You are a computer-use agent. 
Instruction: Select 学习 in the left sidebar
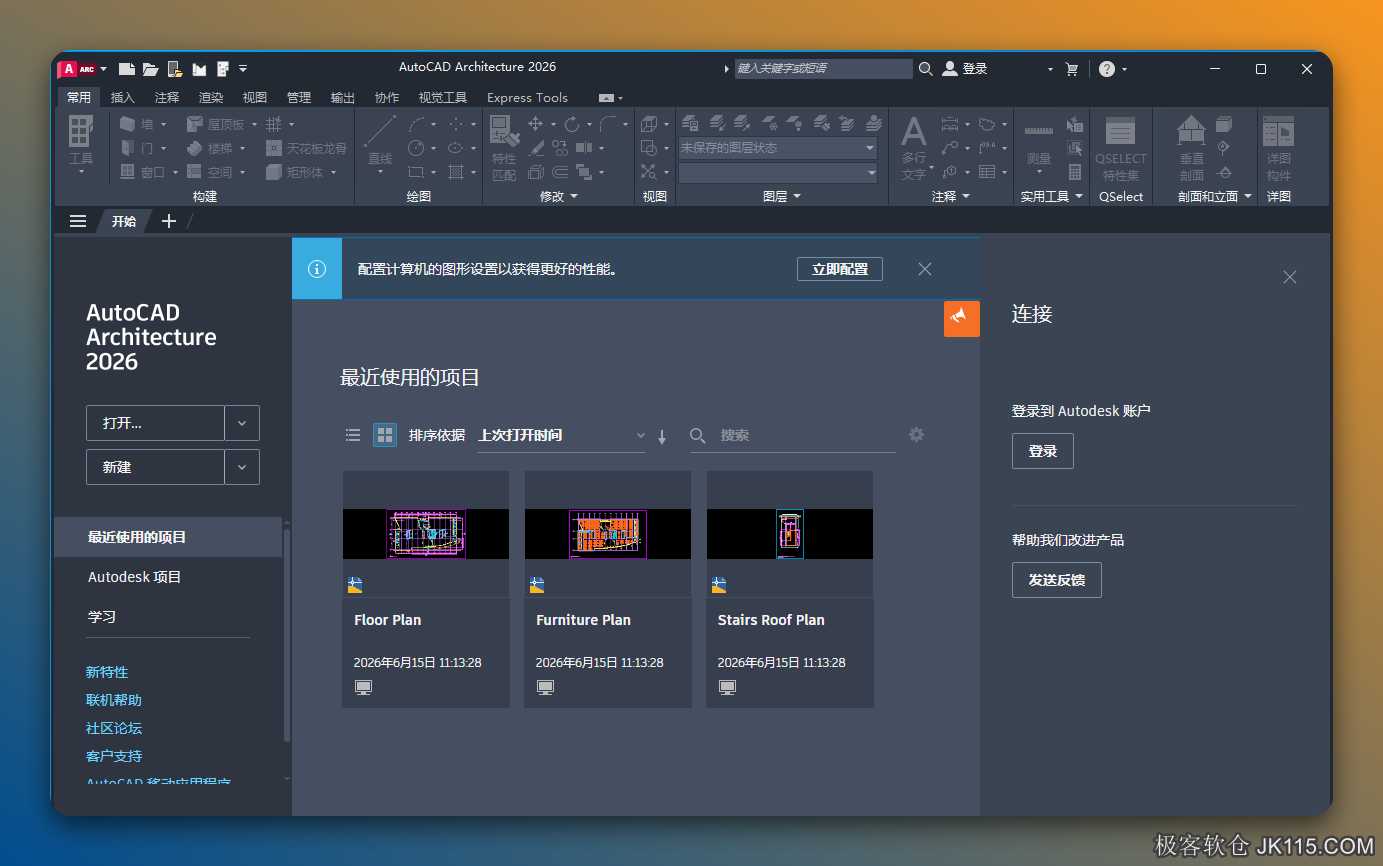coord(168,617)
